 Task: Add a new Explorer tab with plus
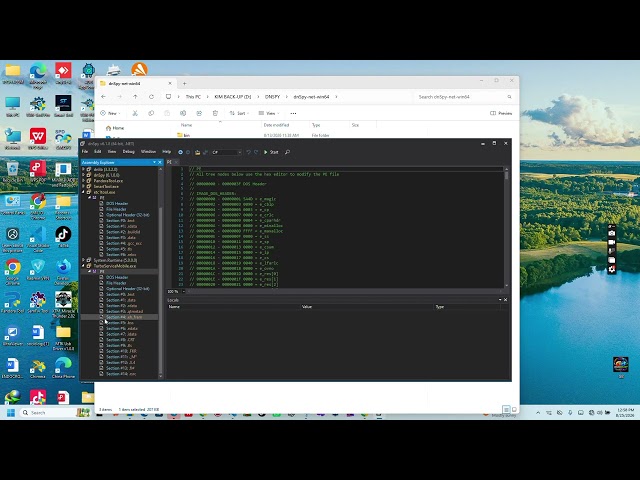tap(184, 83)
